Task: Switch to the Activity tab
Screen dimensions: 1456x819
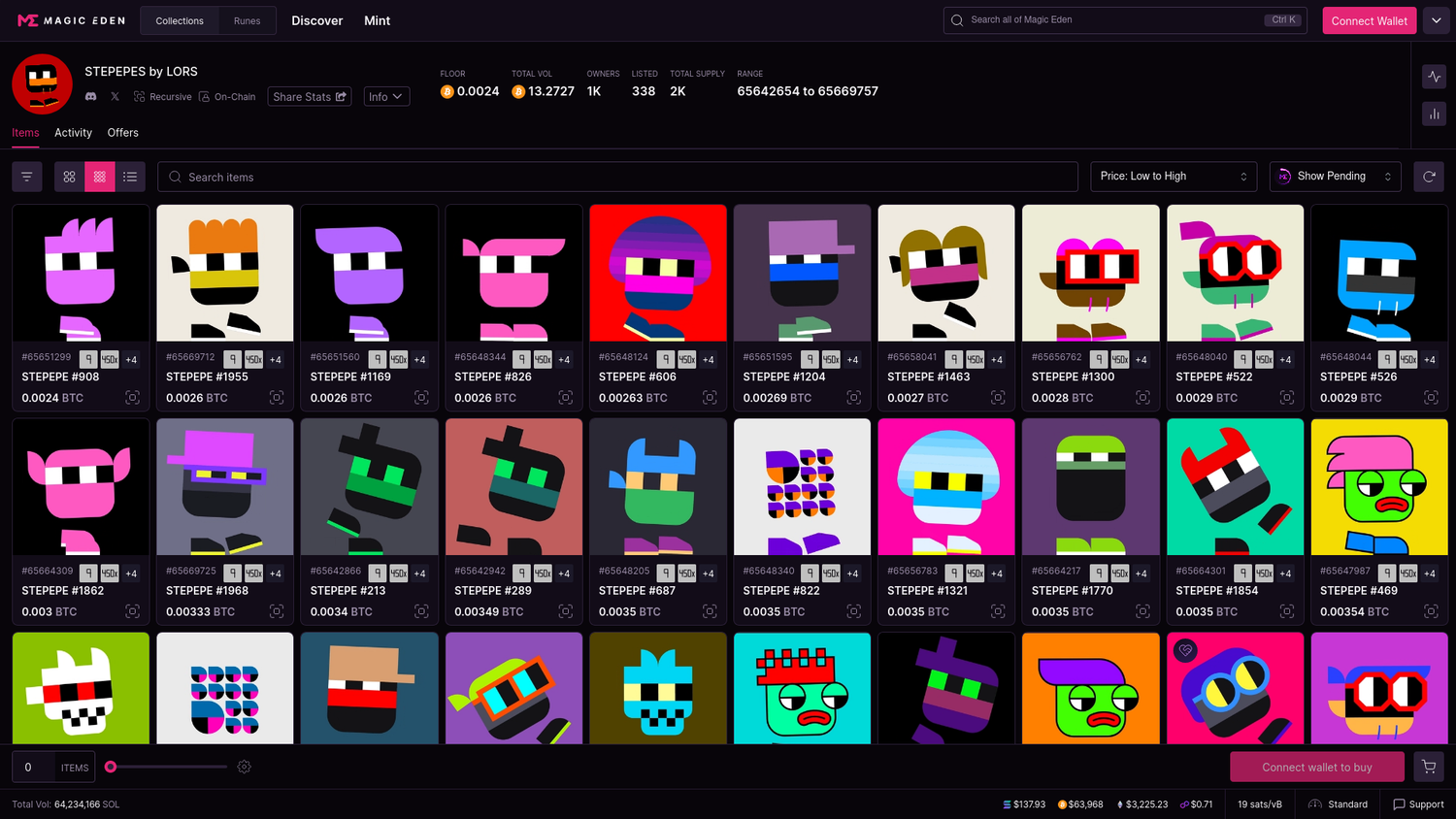Action: [73, 133]
